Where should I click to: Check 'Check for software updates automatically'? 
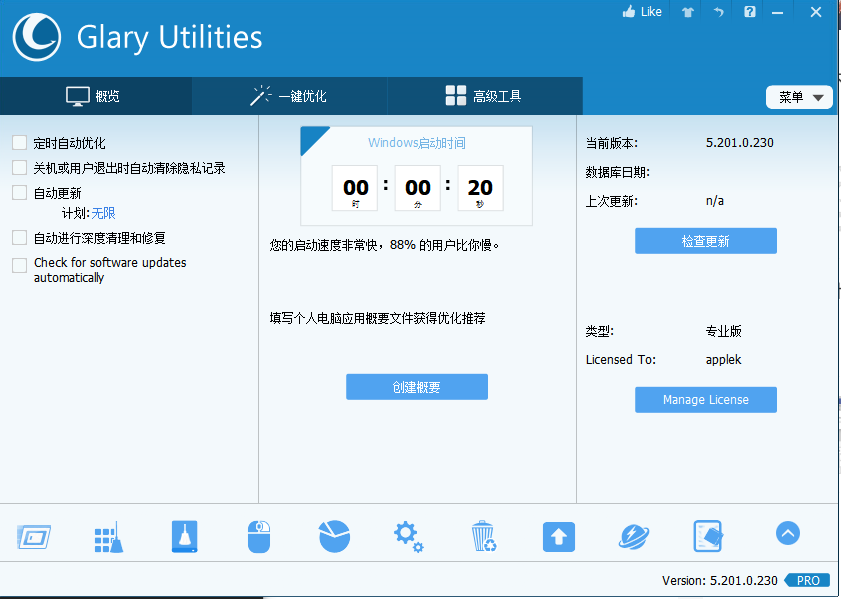20,265
